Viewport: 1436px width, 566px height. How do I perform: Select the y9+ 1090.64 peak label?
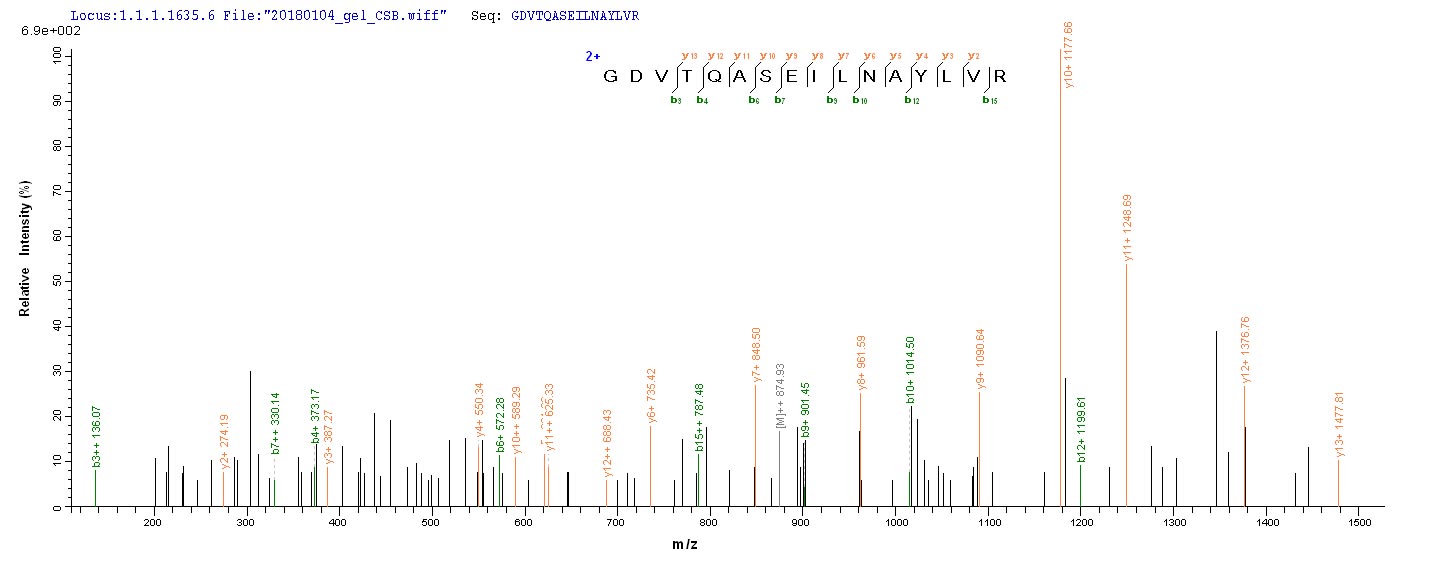click(x=980, y=358)
